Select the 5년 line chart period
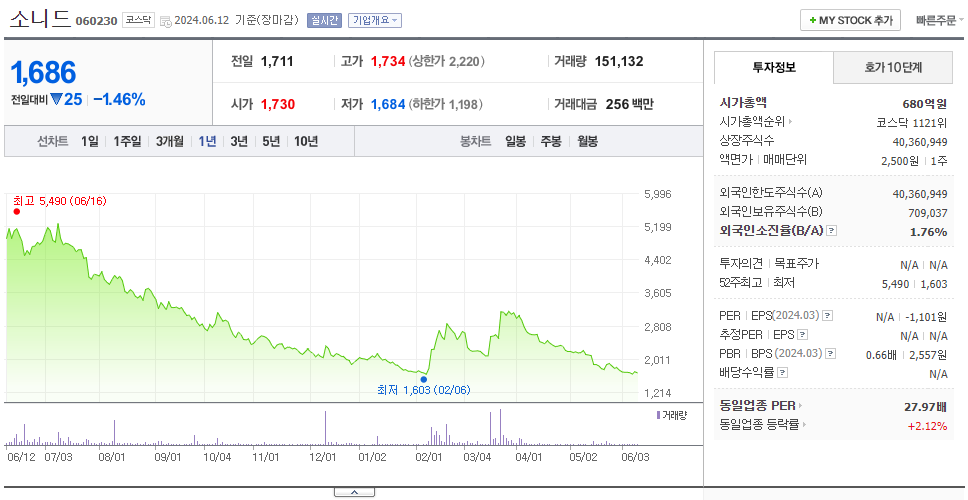The height and width of the screenshot is (500, 968). click(x=271, y=141)
